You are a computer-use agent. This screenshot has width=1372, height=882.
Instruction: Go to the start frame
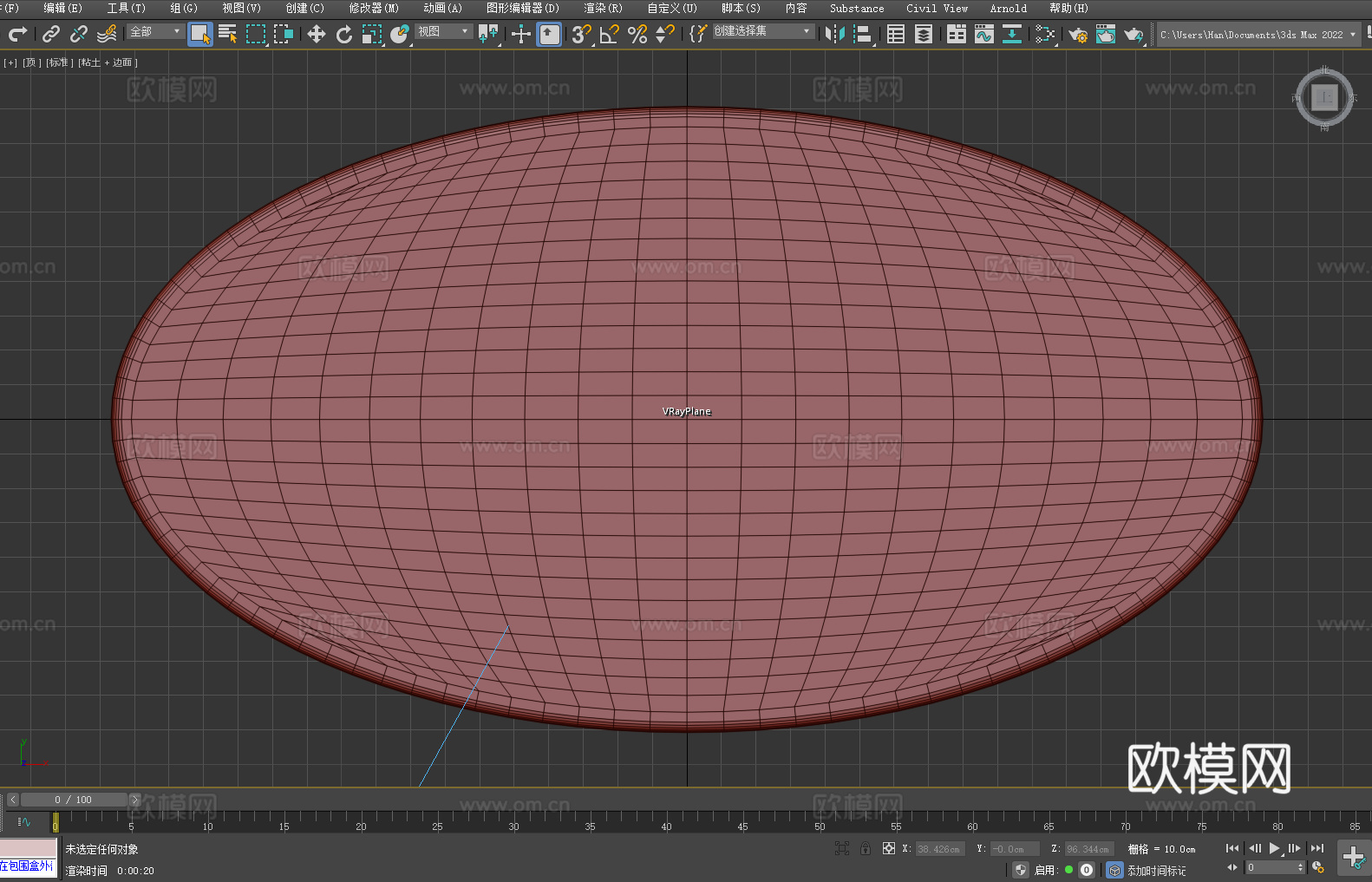[x=1232, y=848]
